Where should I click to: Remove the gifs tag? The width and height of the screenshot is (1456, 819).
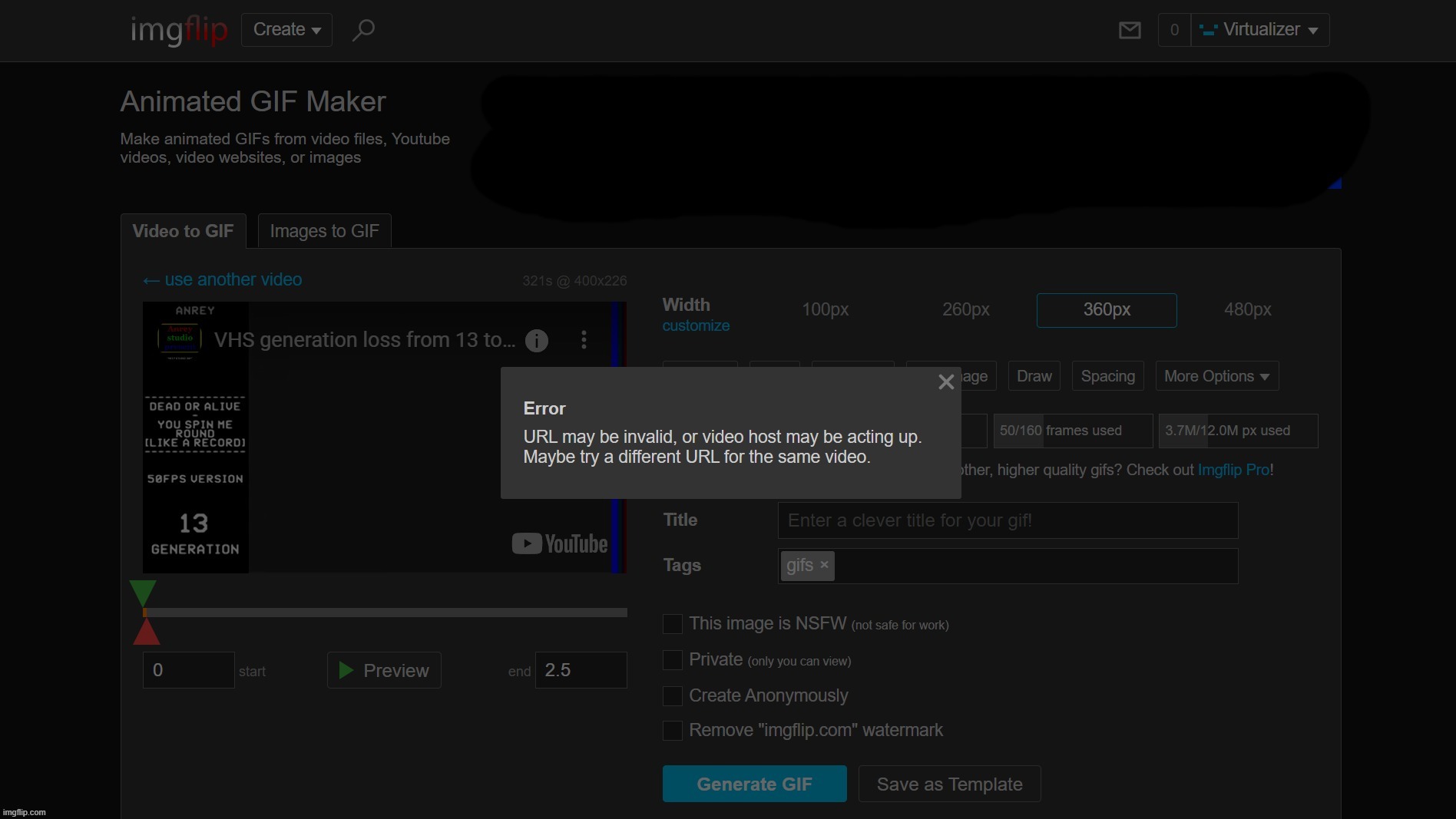click(x=824, y=565)
